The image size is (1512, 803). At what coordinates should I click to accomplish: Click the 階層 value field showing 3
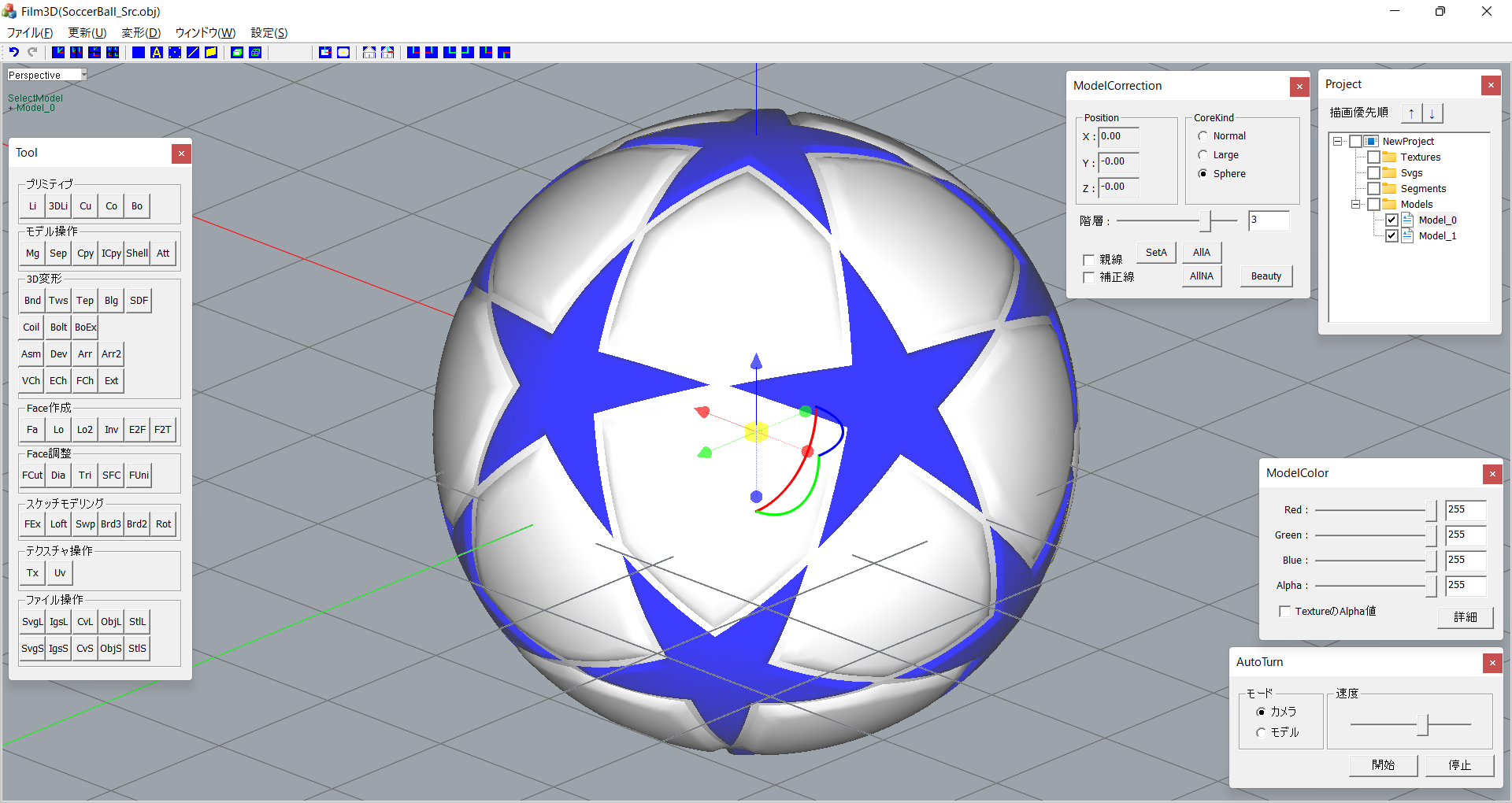pos(1269,220)
